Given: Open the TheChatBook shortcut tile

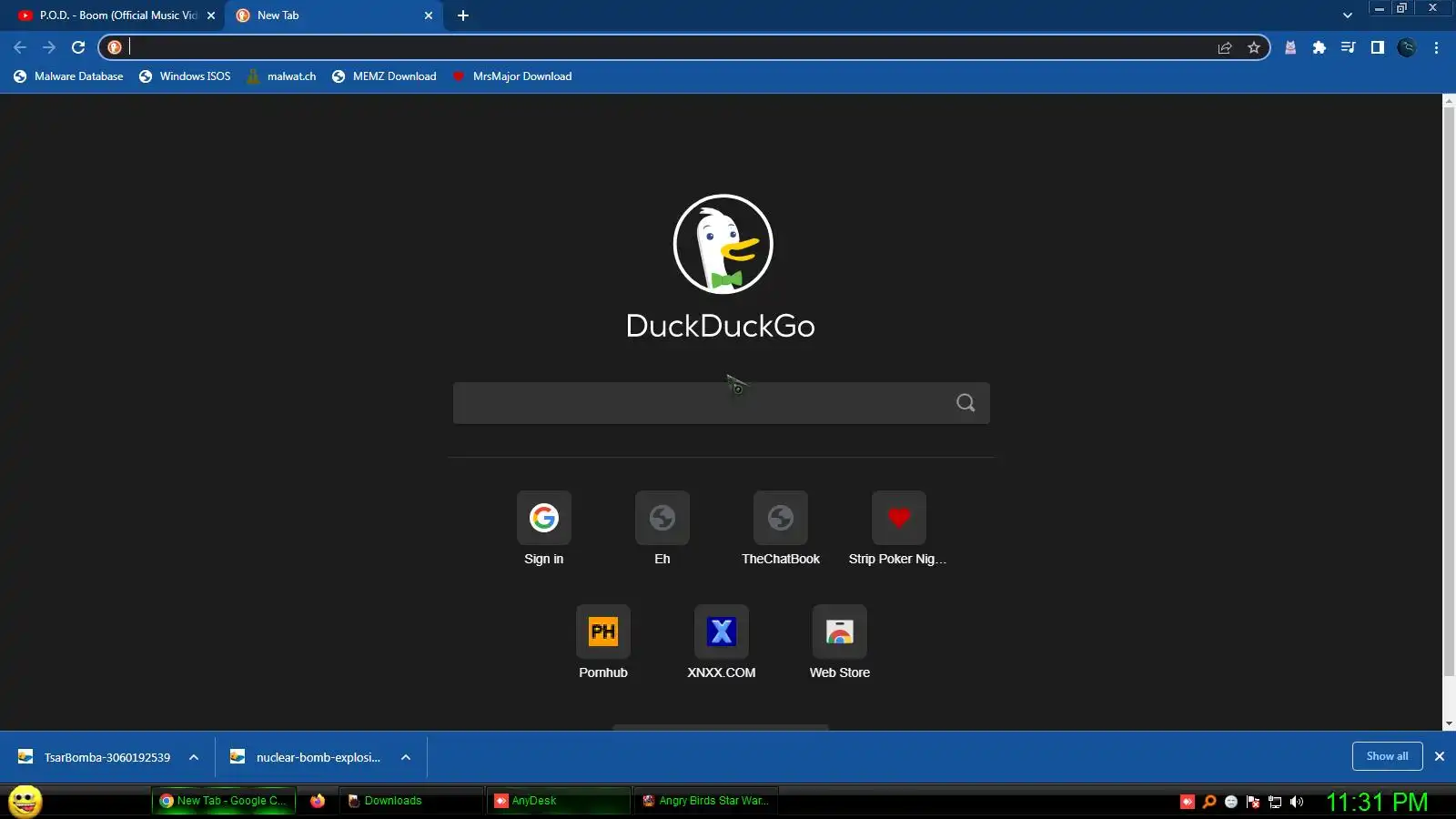Looking at the screenshot, I should [x=781, y=530].
